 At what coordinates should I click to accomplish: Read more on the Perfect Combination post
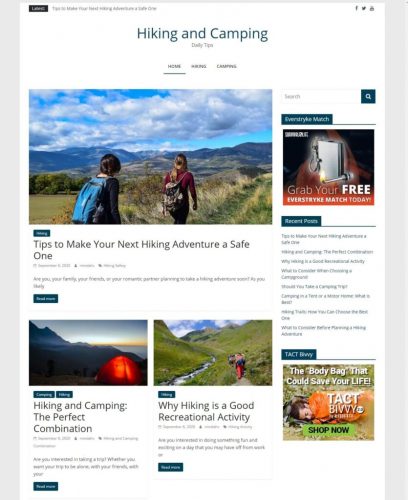46,486
